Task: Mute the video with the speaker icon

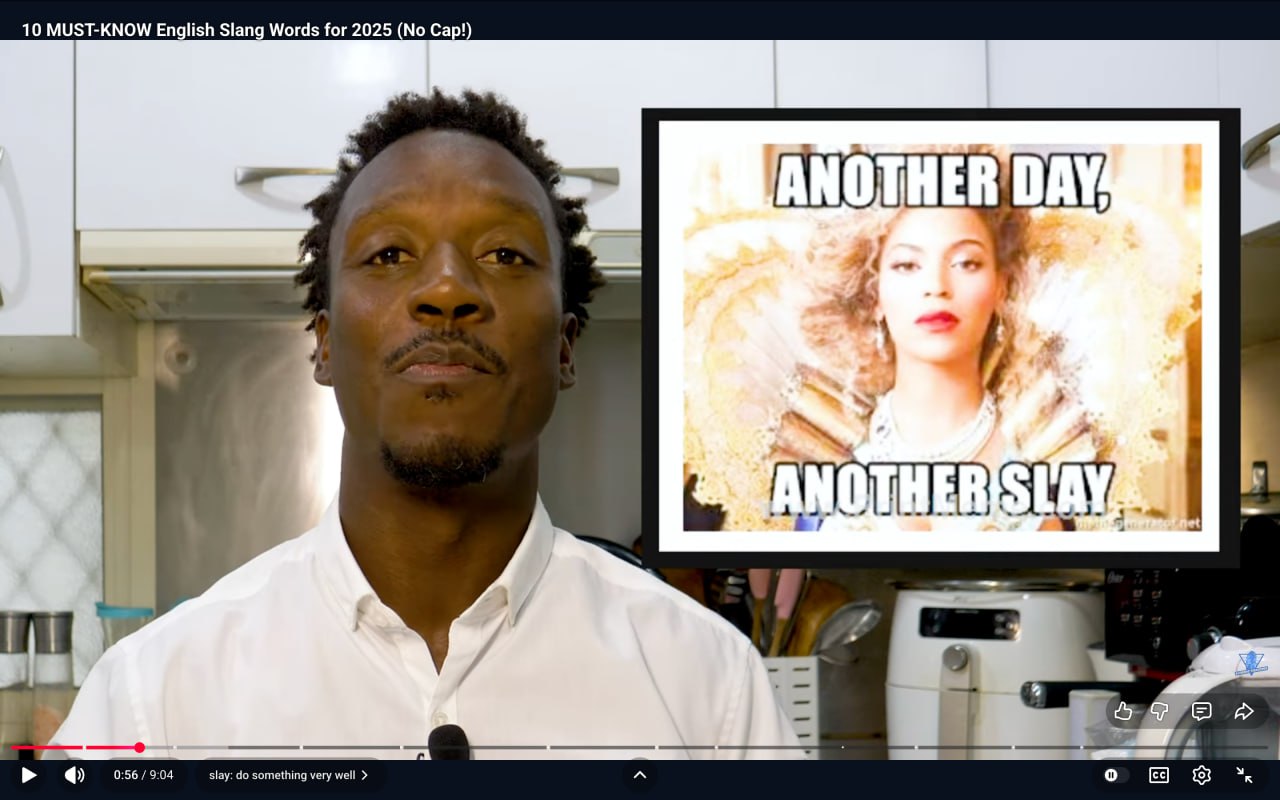Action: [75, 775]
